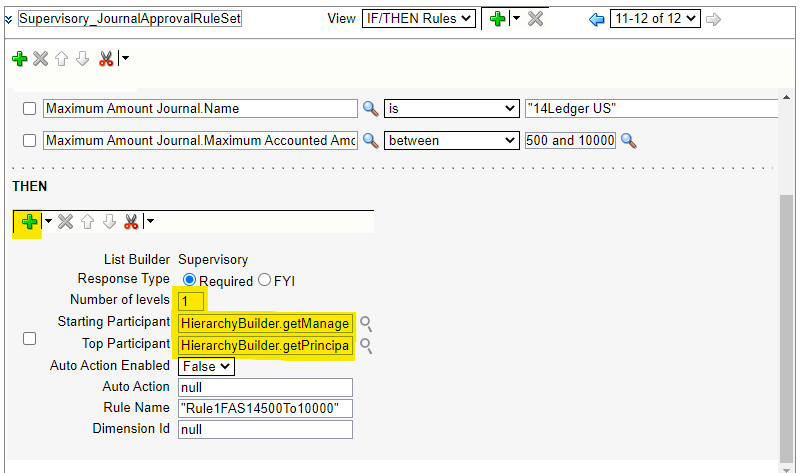800x473 pixels.
Task: Select the FYI response type radio button
Action: coord(266,280)
